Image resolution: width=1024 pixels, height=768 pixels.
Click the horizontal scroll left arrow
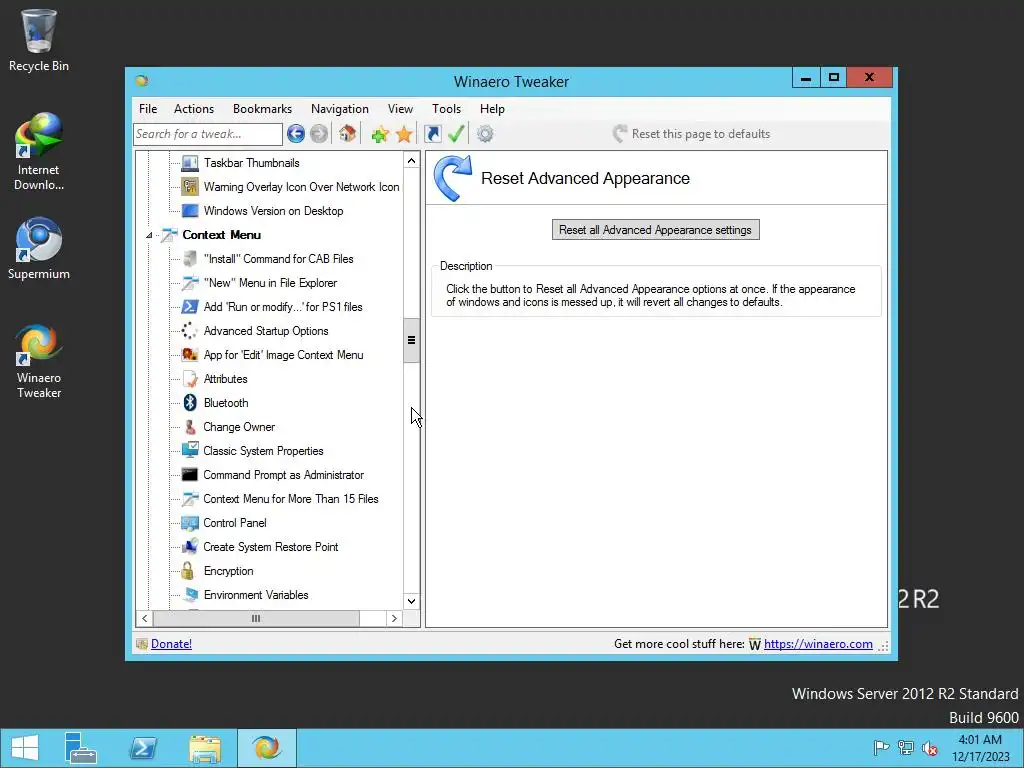tap(144, 618)
